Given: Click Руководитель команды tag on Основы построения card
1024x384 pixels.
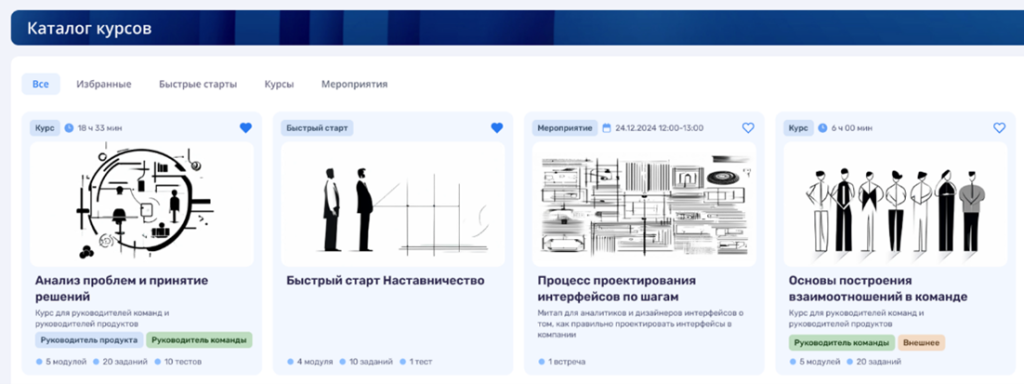Looking at the screenshot, I should [x=842, y=343].
